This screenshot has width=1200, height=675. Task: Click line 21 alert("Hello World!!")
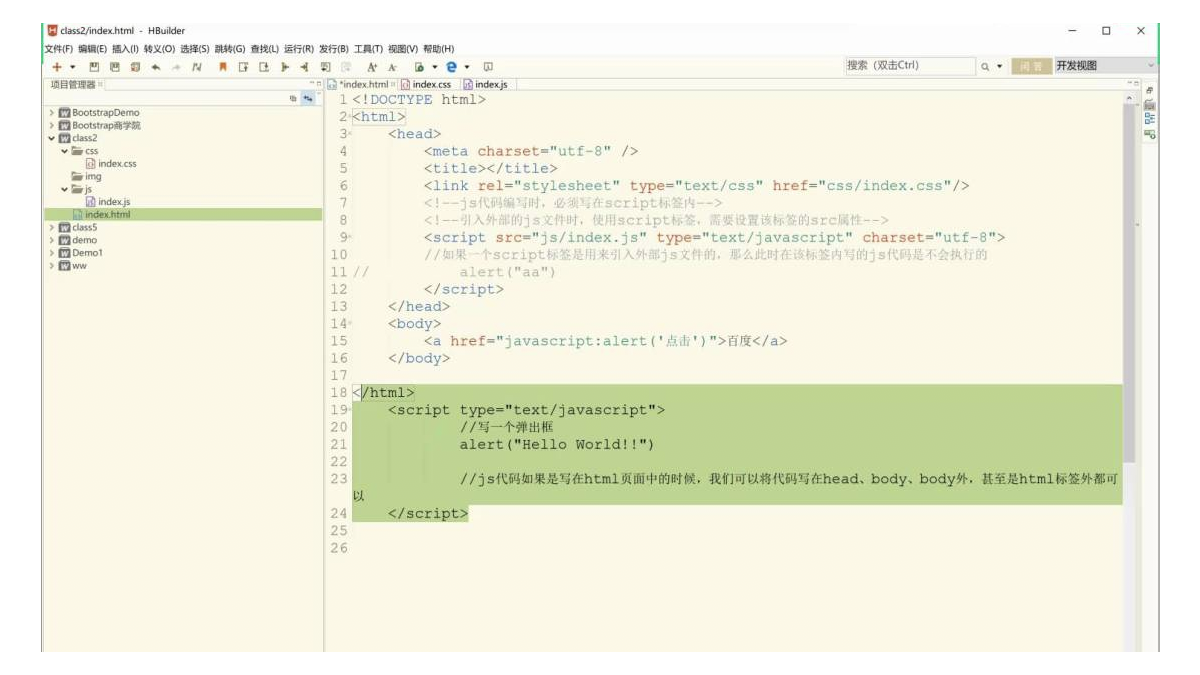click(557, 445)
